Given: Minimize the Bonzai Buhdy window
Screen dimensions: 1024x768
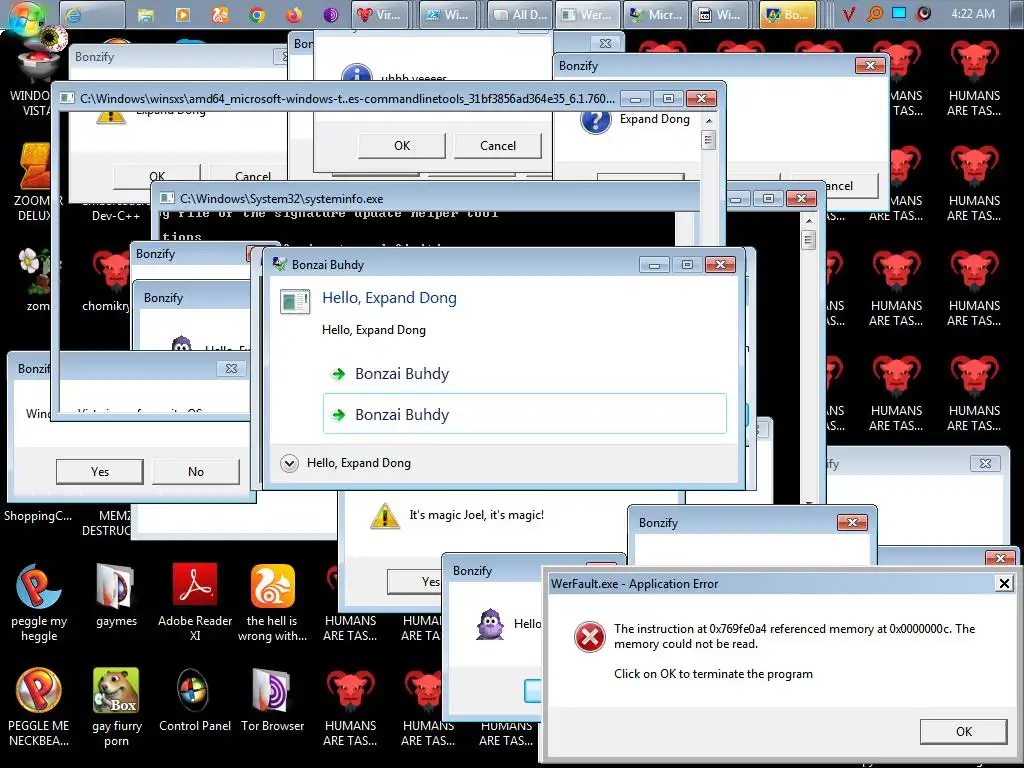Looking at the screenshot, I should 654,264.
